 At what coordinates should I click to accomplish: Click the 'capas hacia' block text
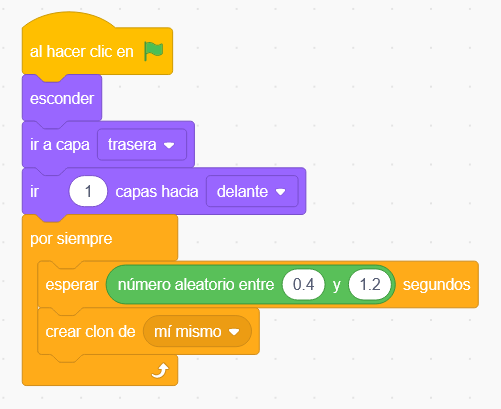[x=157, y=192]
